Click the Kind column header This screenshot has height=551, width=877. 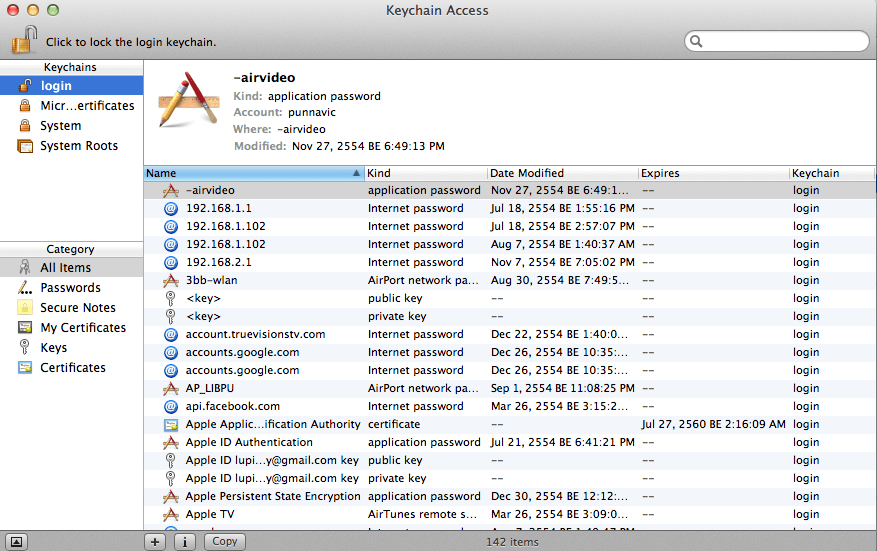pyautogui.click(x=425, y=173)
